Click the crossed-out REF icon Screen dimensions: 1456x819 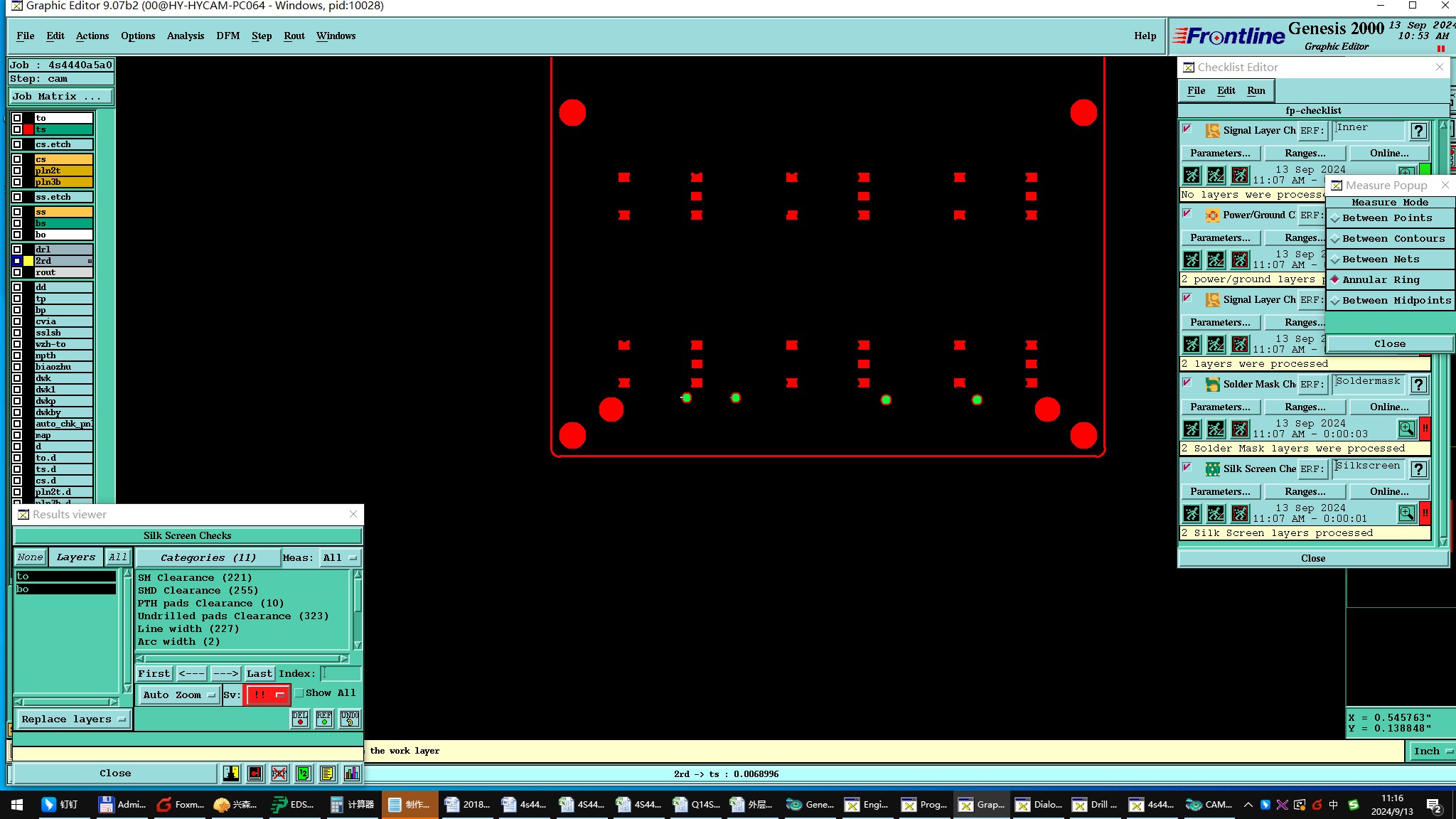pos(279,773)
